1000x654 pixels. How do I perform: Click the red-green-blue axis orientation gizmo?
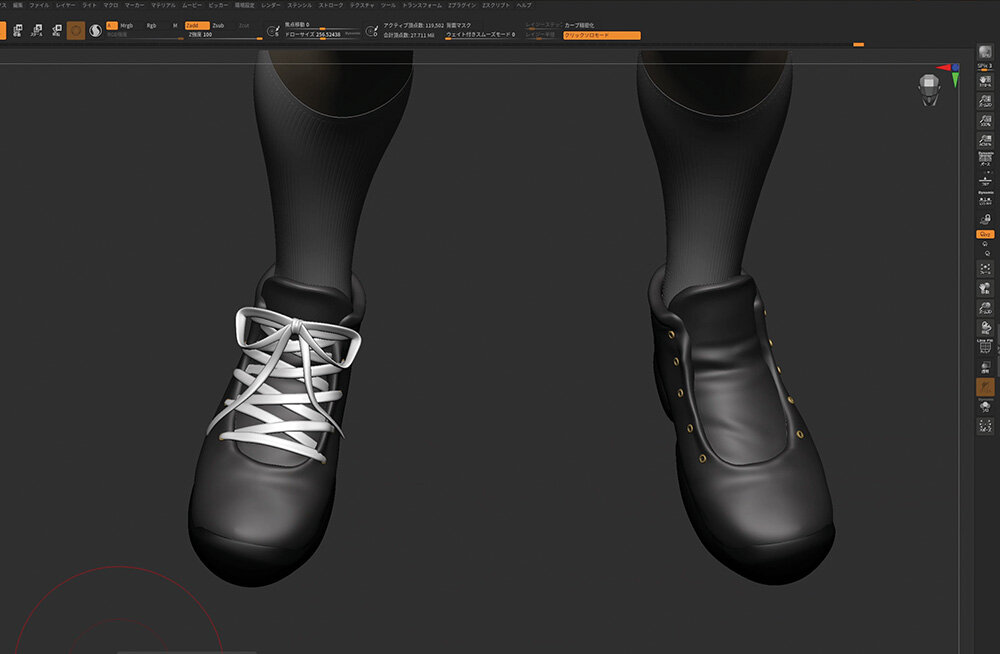(950, 73)
